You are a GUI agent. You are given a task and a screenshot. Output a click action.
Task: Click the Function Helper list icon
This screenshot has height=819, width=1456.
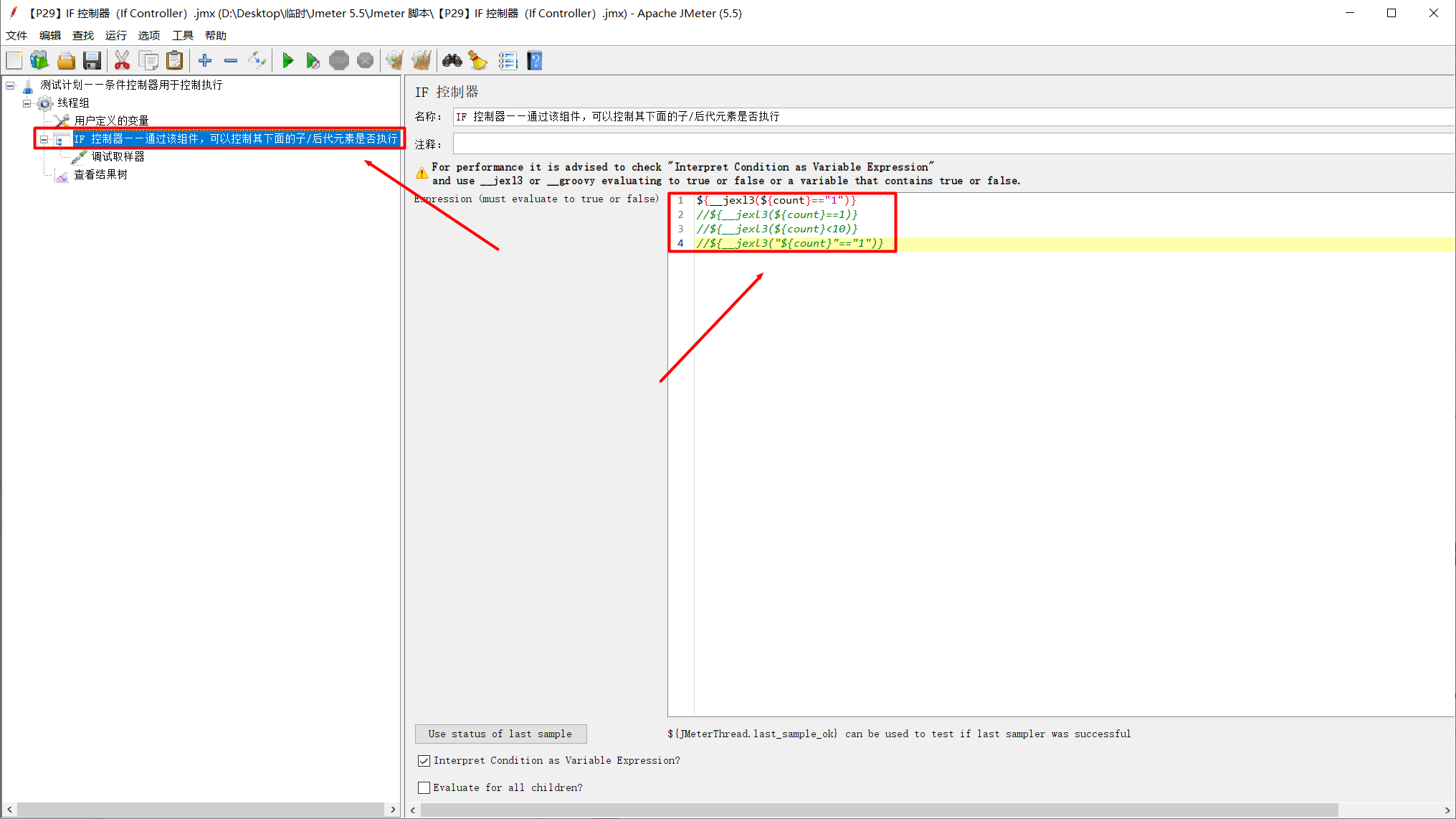(508, 61)
